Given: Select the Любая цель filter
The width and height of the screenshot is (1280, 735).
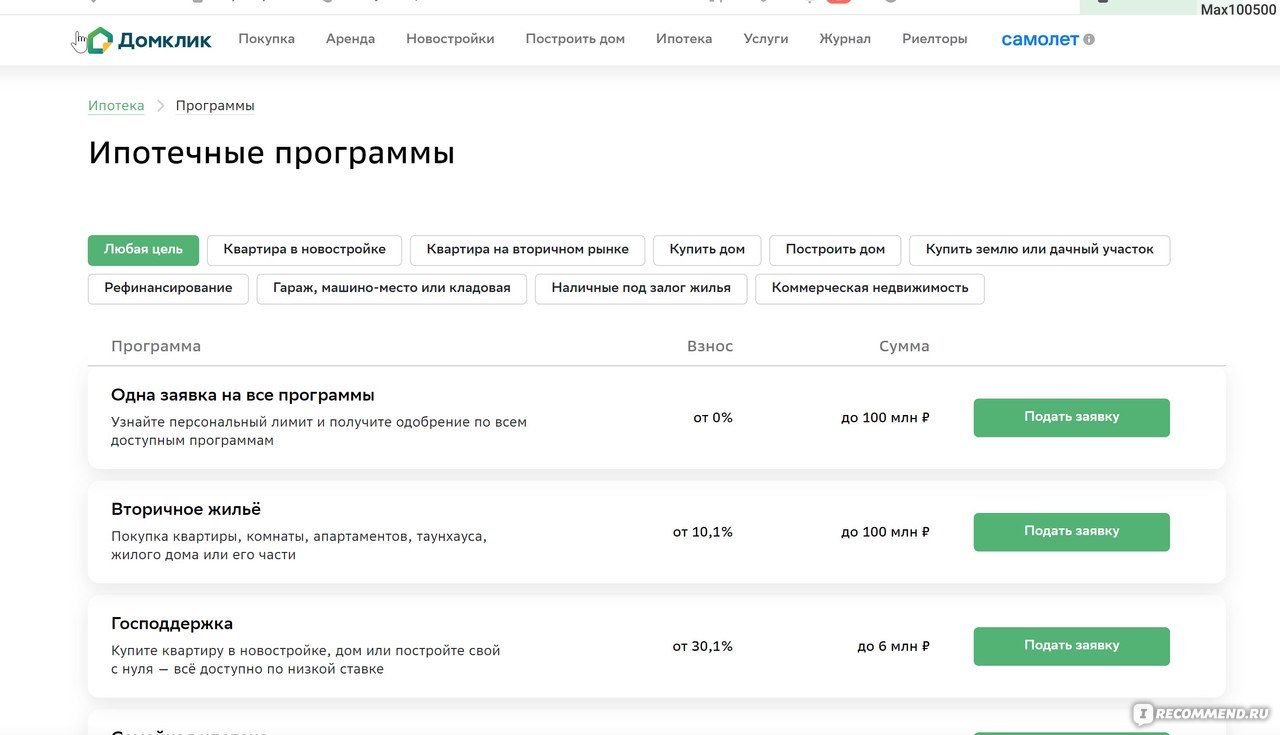Looking at the screenshot, I should pos(143,250).
